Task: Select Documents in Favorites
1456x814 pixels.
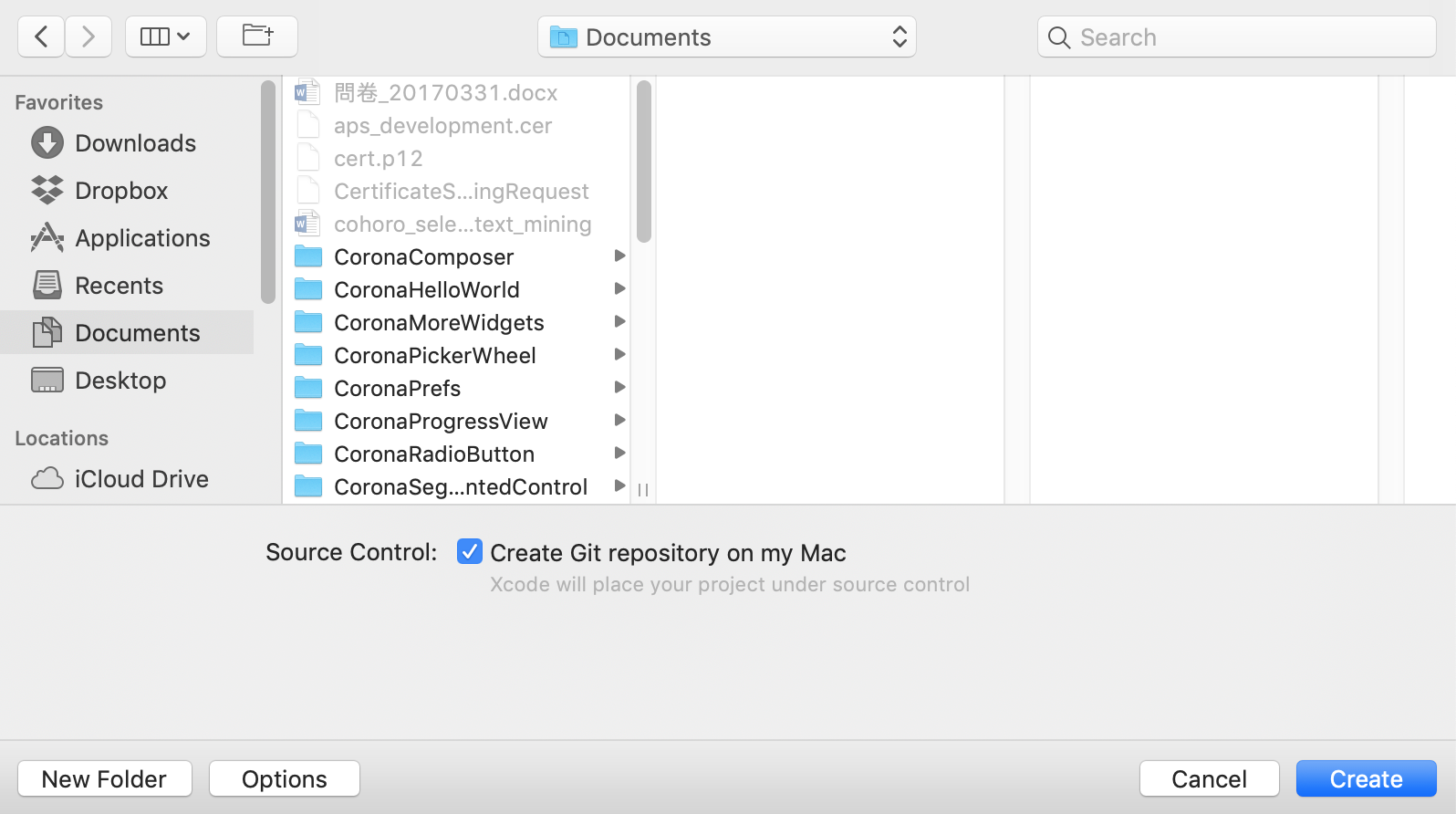Action: pos(128,332)
